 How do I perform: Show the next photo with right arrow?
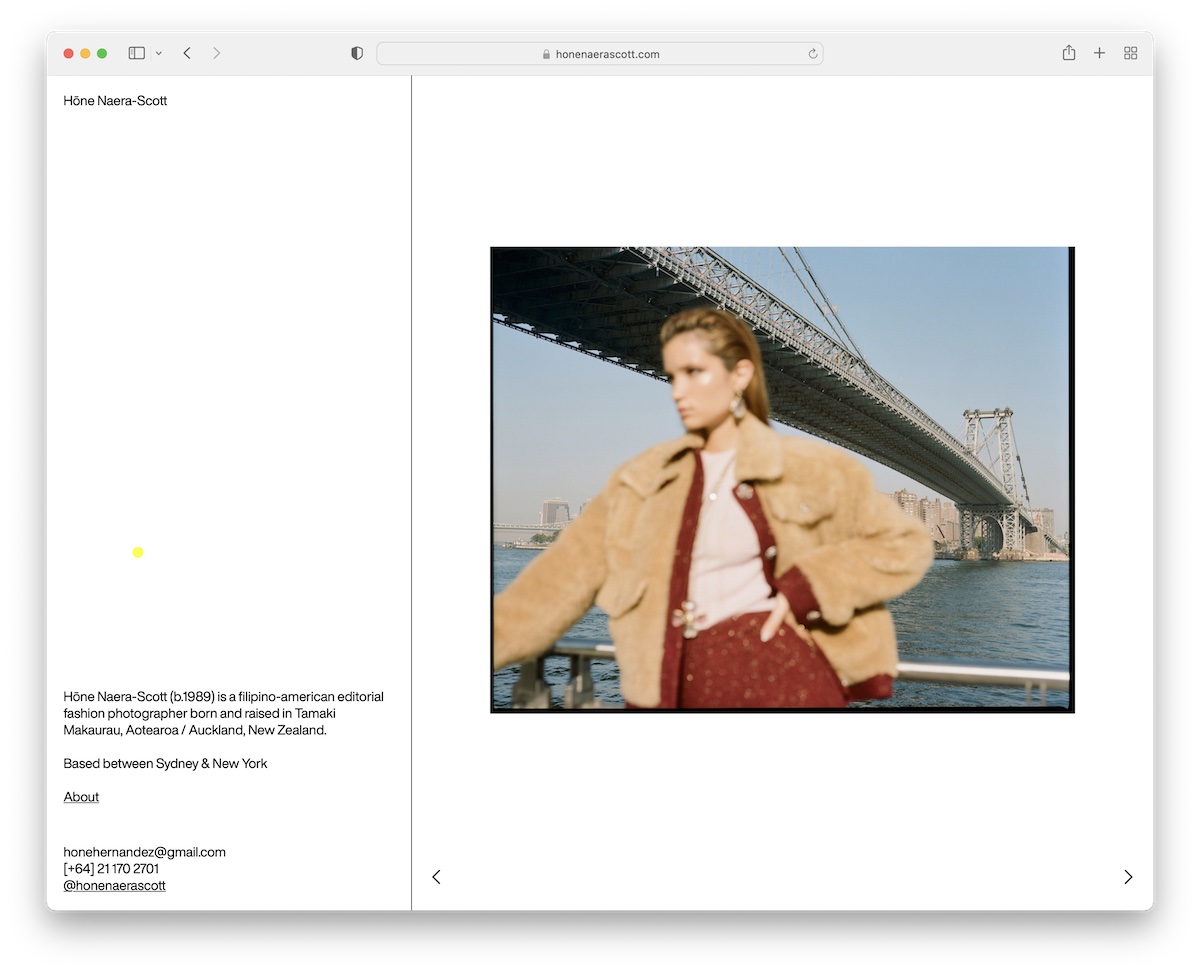(x=1128, y=877)
